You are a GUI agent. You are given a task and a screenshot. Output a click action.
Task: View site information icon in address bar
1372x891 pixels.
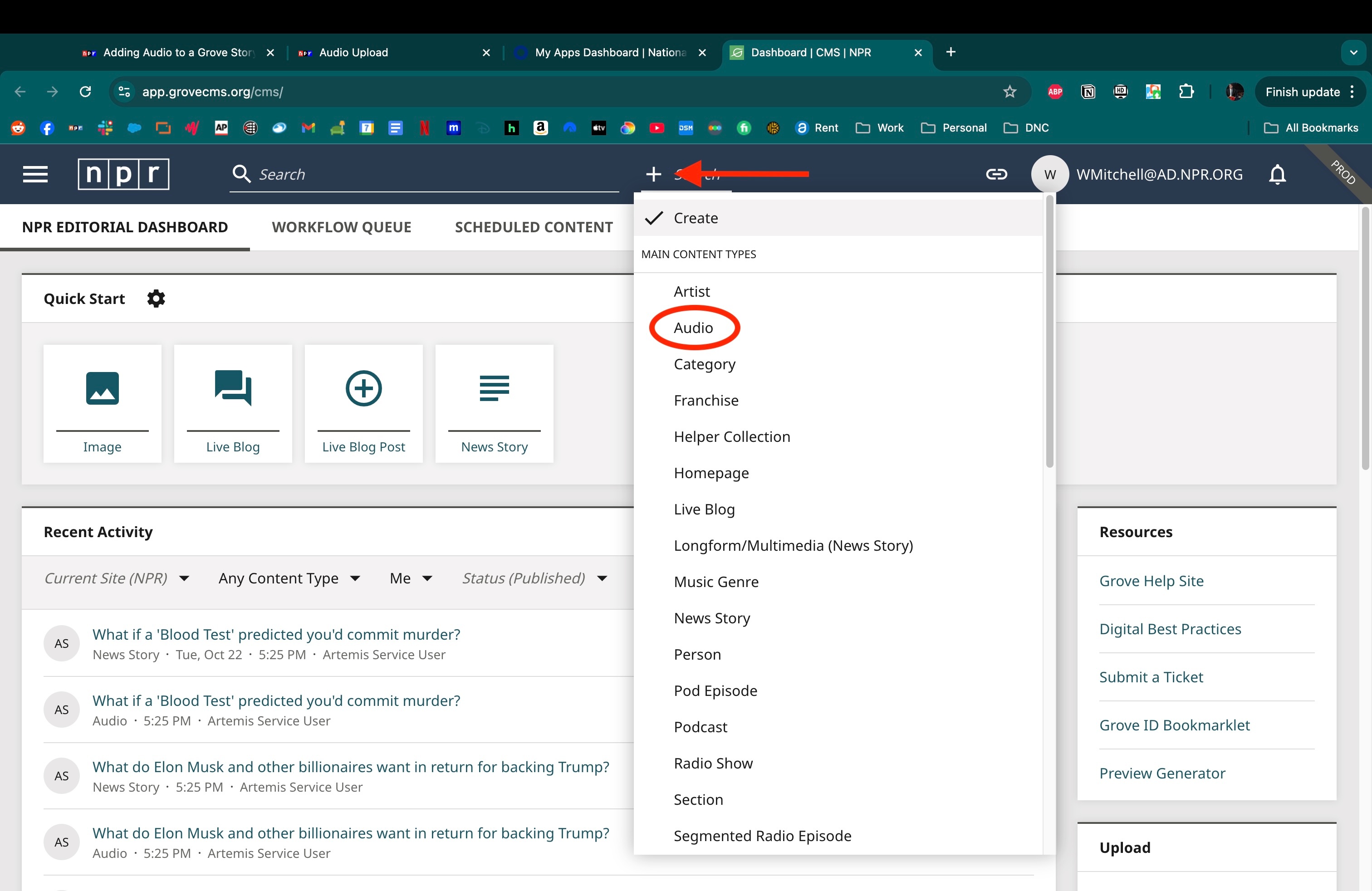[124, 92]
